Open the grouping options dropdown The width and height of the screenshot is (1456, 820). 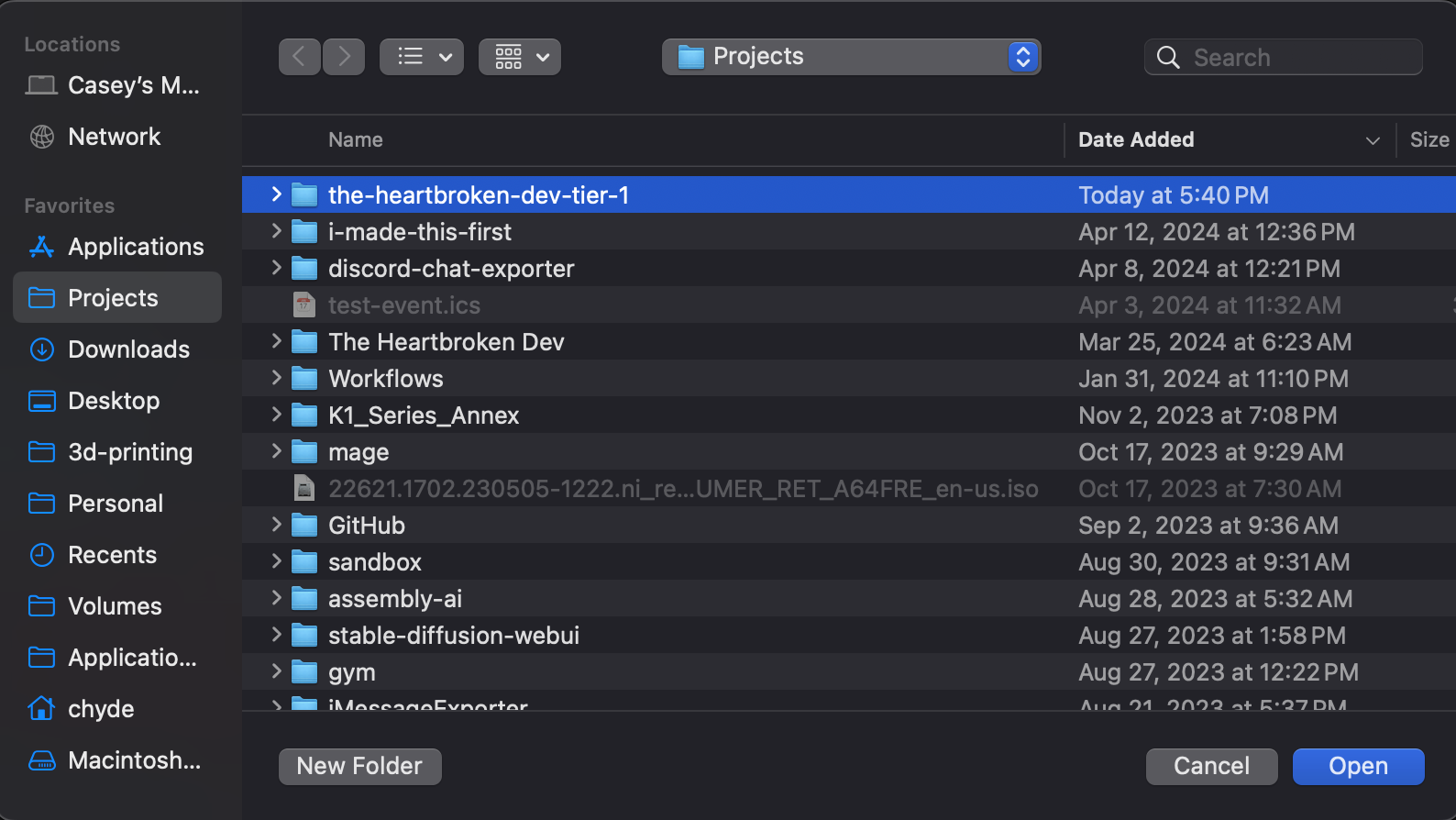[x=520, y=57]
